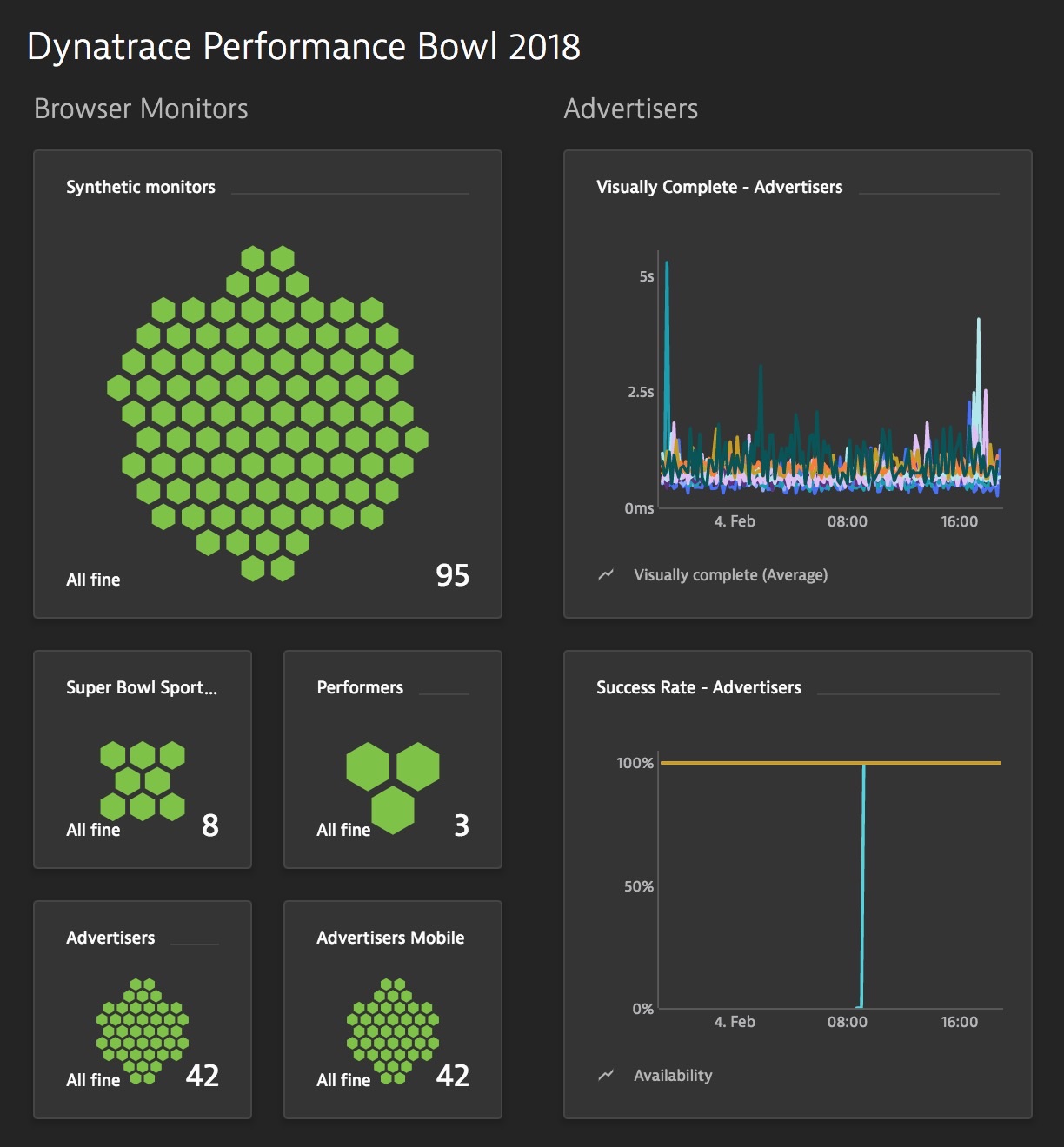Viewport: 1064px width, 1147px height.
Task: Open the Synthetic monitors tile title
Action: (141, 187)
